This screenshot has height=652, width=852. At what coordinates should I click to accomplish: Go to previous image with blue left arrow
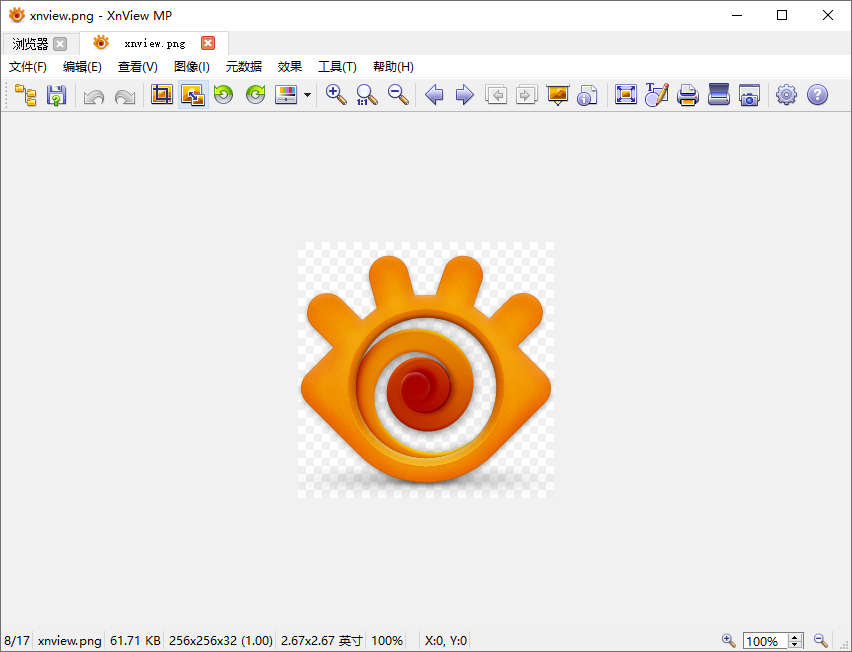434,95
